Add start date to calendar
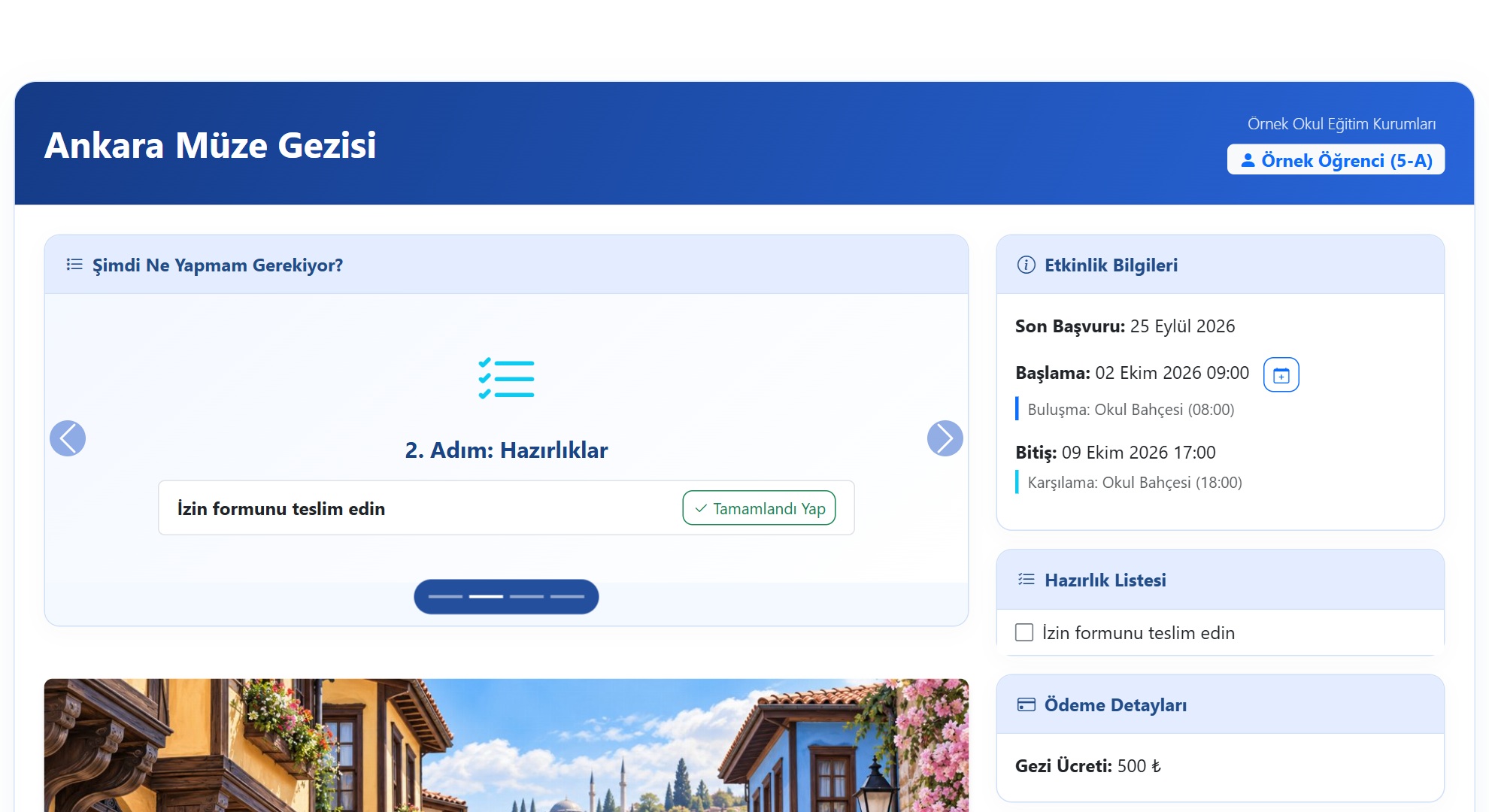1489x812 pixels. [1281, 374]
